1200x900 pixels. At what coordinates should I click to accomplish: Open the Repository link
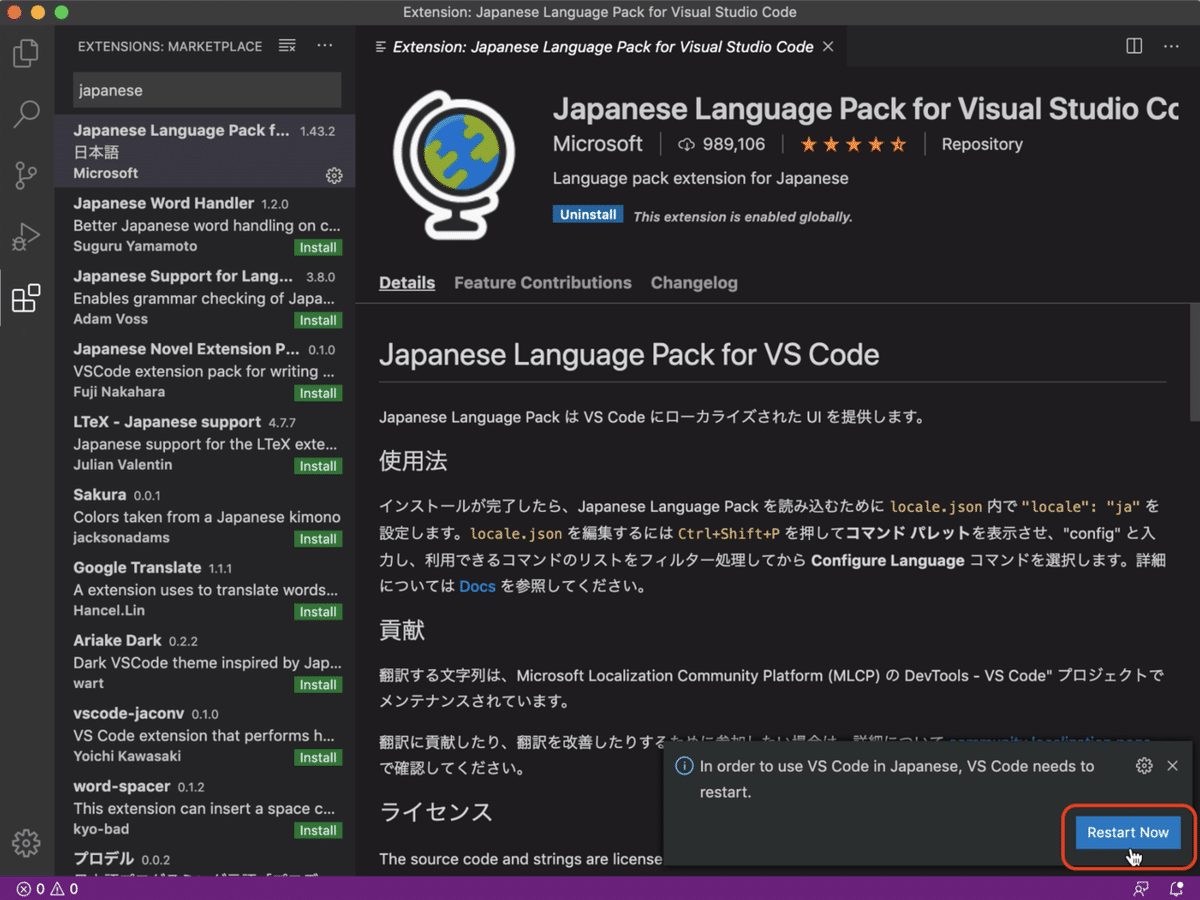point(982,145)
